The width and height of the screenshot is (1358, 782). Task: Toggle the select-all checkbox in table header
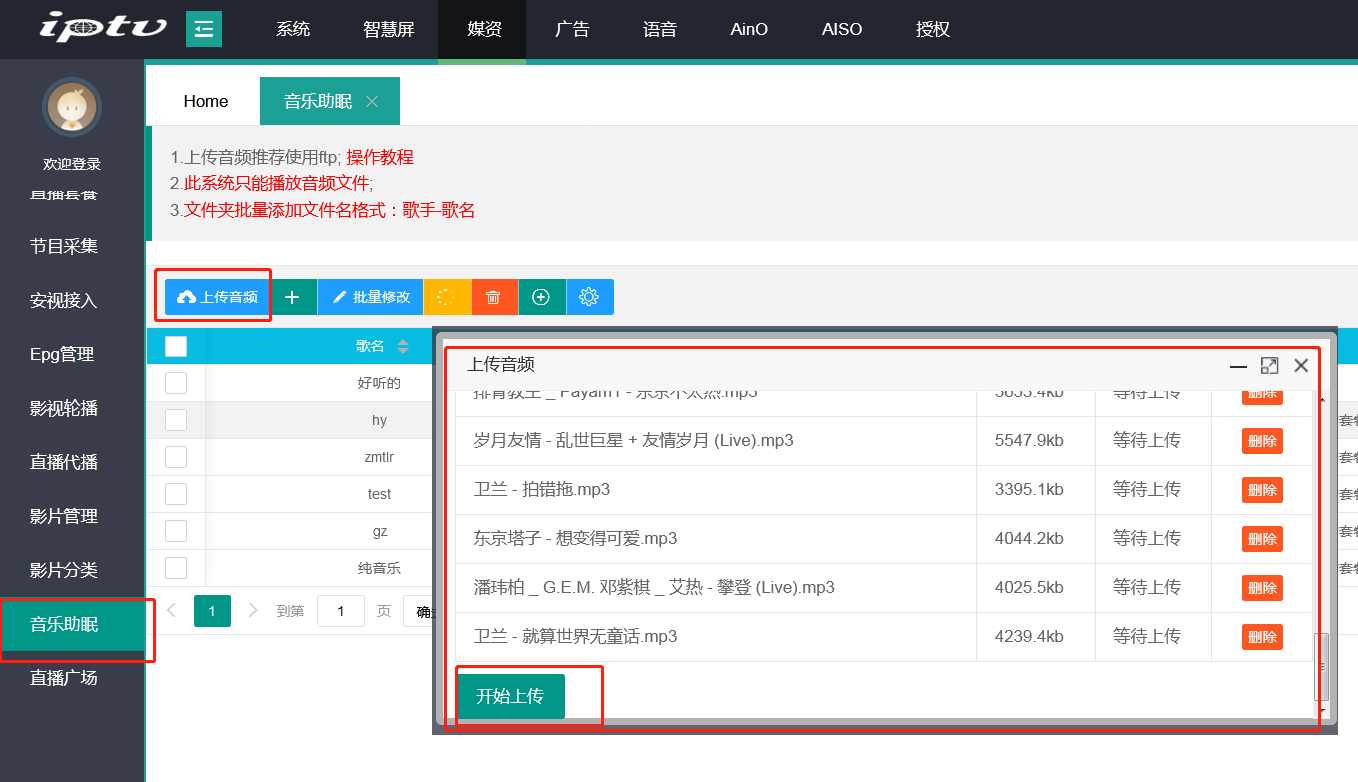(176, 346)
